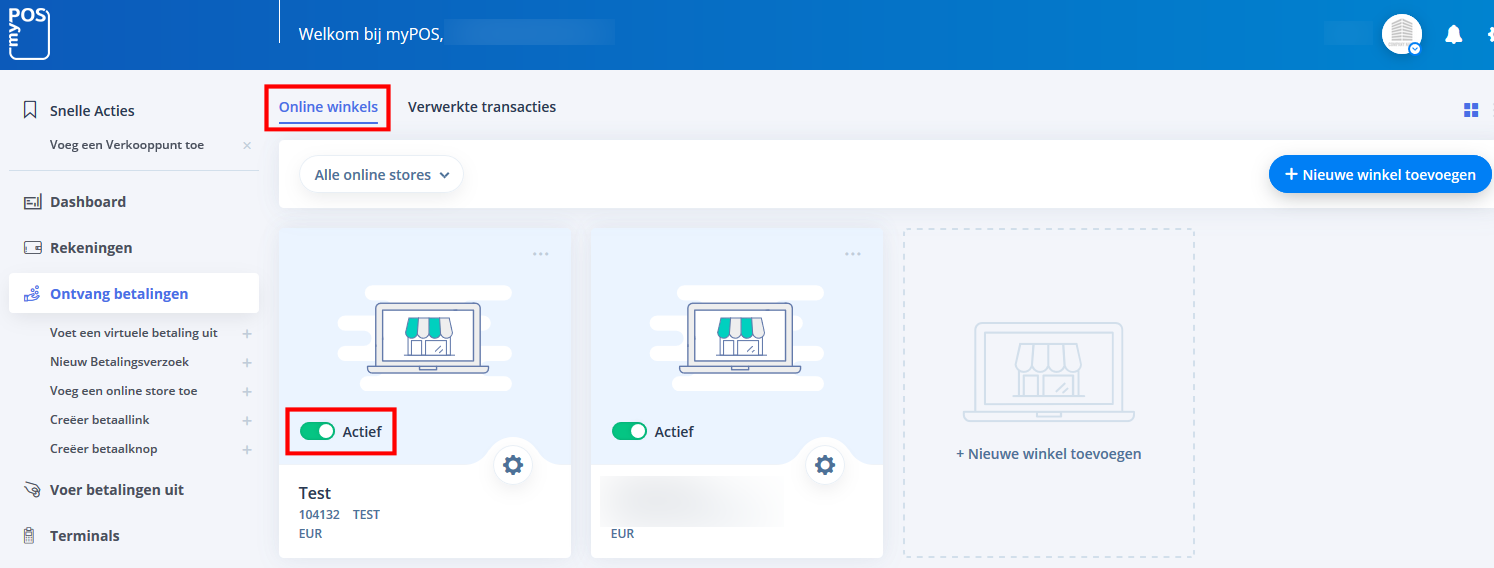1494x568 pixels.
Task: Select the 'Online winkels' tab
Action: (328, 107)
